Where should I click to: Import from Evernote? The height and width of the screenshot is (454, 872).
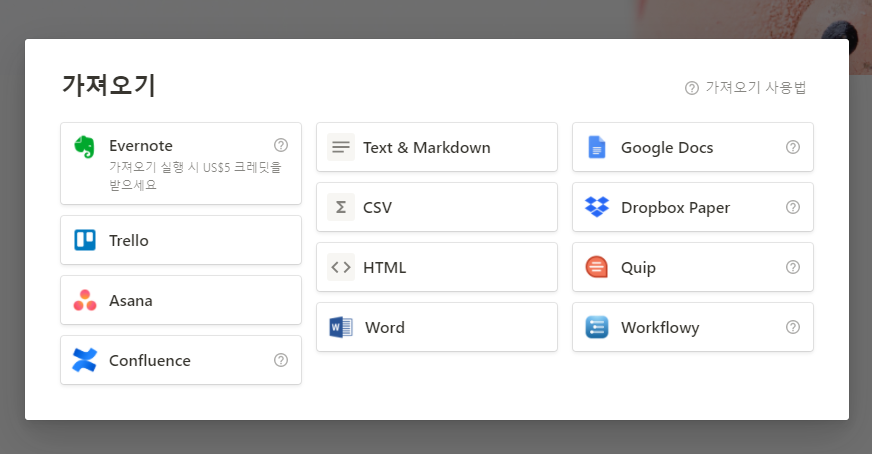point(181,164)
